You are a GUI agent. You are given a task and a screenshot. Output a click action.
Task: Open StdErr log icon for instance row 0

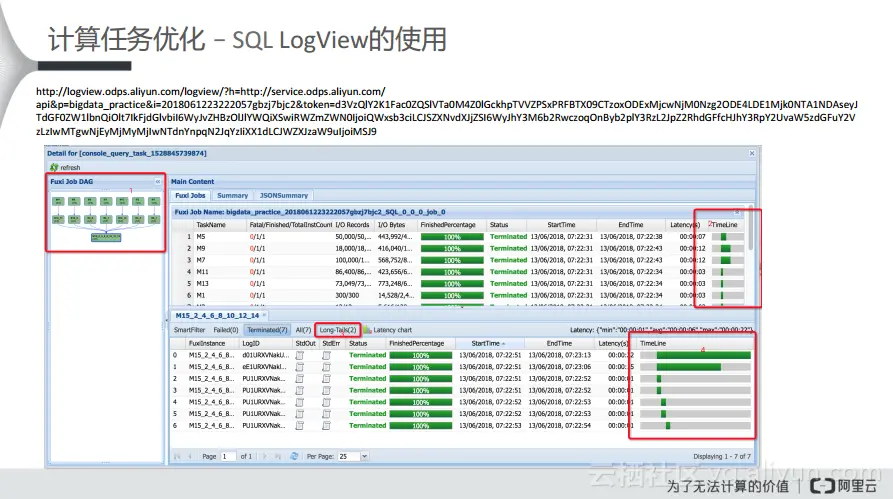(326, 355)
